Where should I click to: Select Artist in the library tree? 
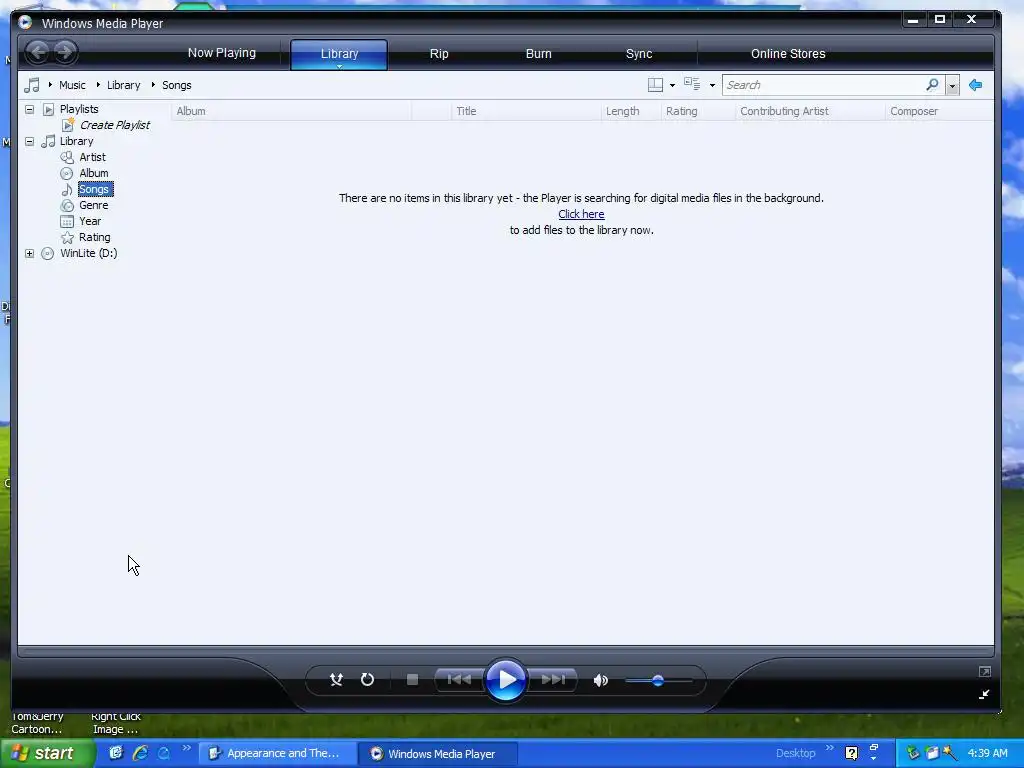92,157
